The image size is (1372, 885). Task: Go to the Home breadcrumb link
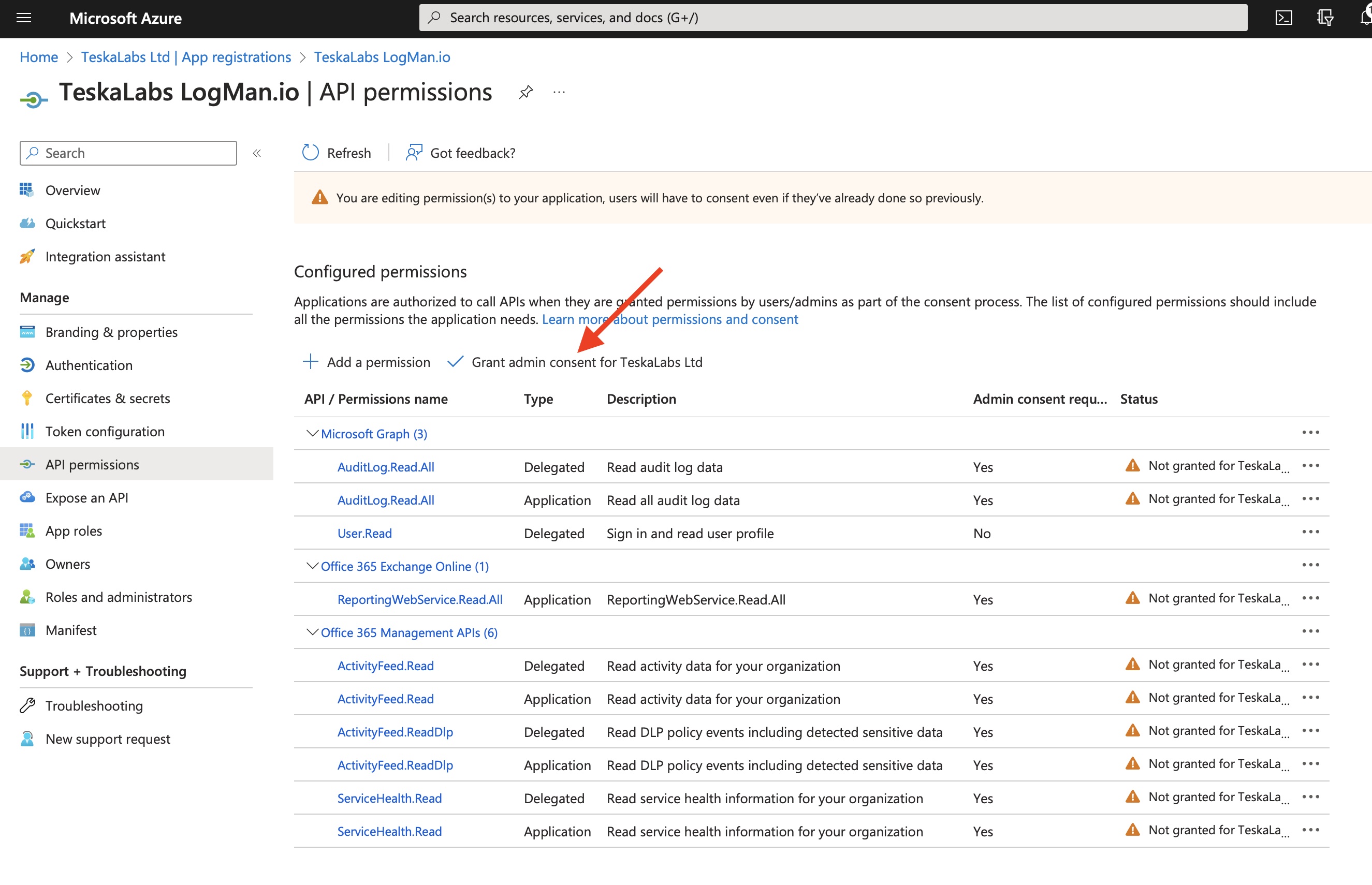pyautogui.click(x=38, y=57)
